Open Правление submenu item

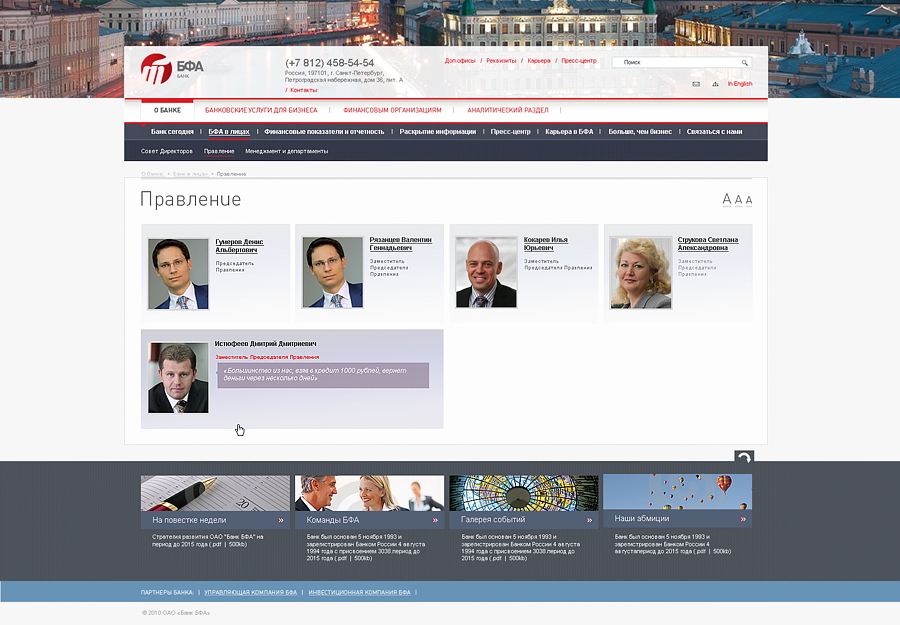tap(219, 152)
